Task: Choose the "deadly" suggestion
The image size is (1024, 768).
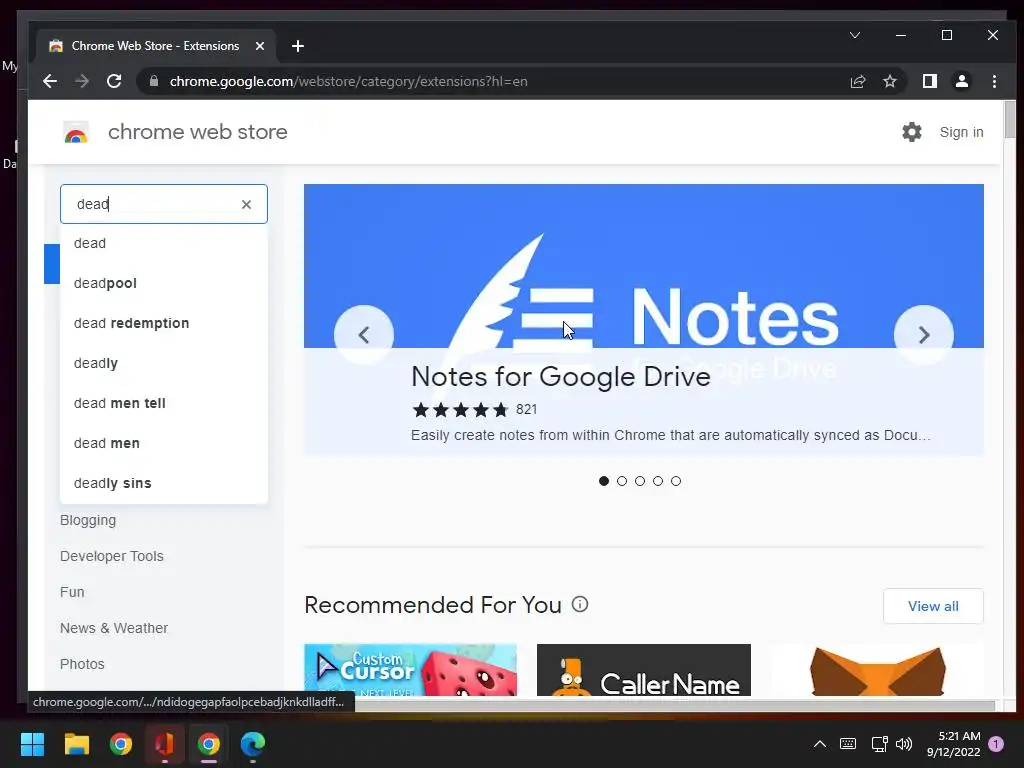Action: click(x=164, y=363)
